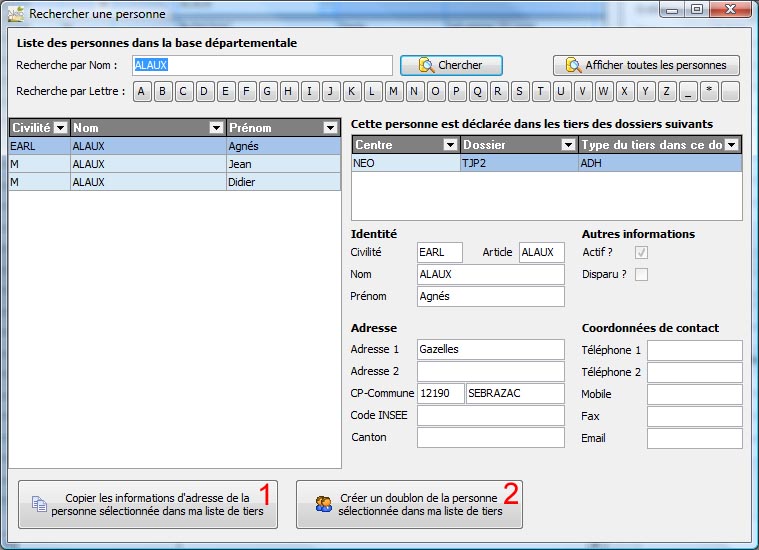Click the TJP2 dossier cell
This screenshot has height=550, width=759.
519,163
